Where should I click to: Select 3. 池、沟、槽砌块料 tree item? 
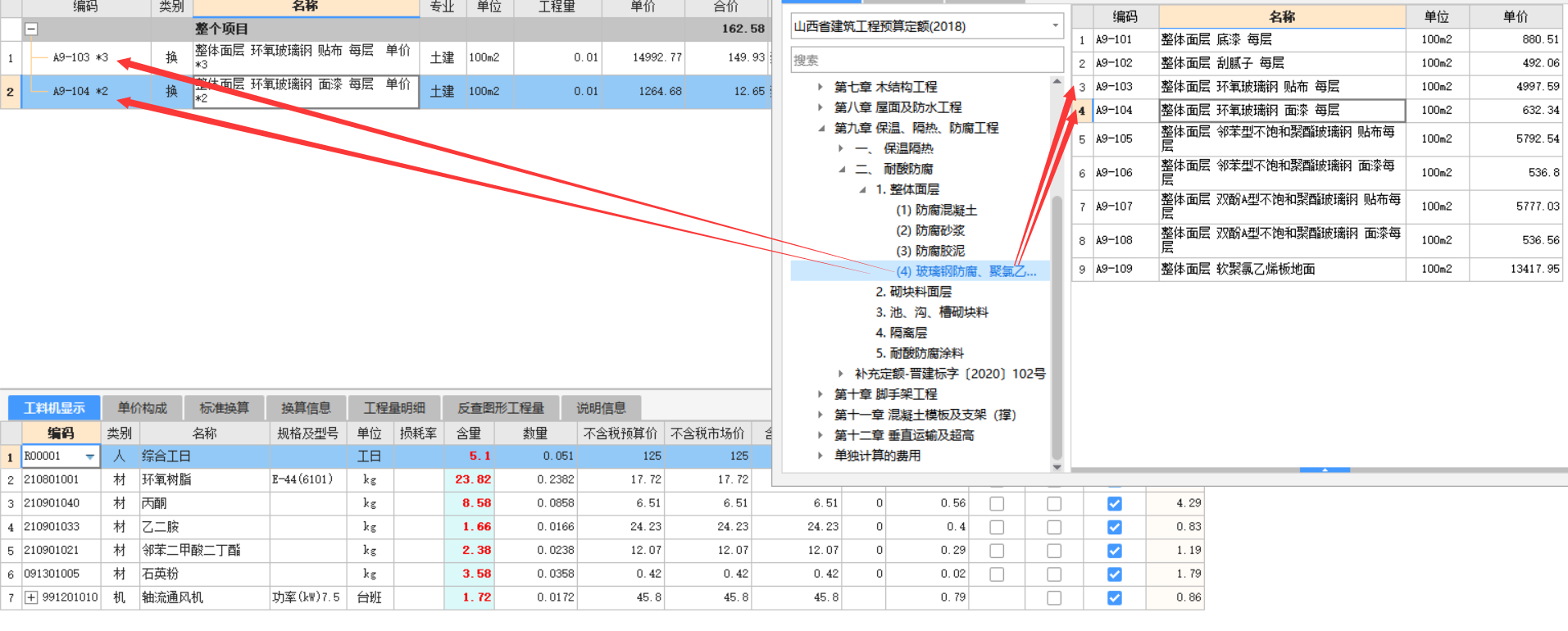click(x=931, y=312)
